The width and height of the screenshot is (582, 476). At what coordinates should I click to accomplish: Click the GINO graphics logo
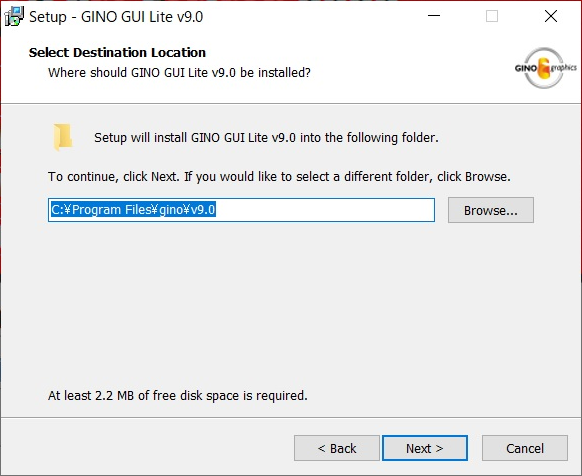pos(545,68)
